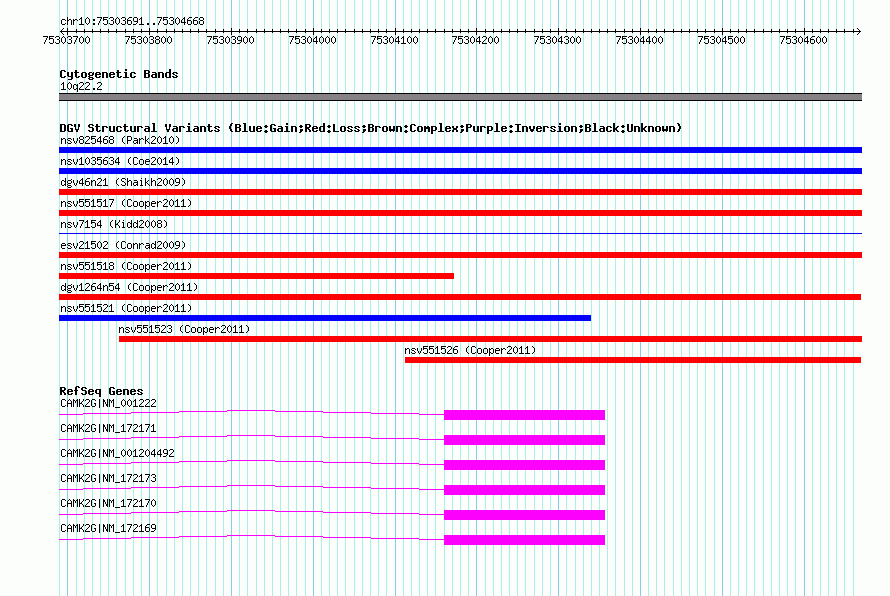Select the magenta exon block of NM_001222

(x=524, y=415)
